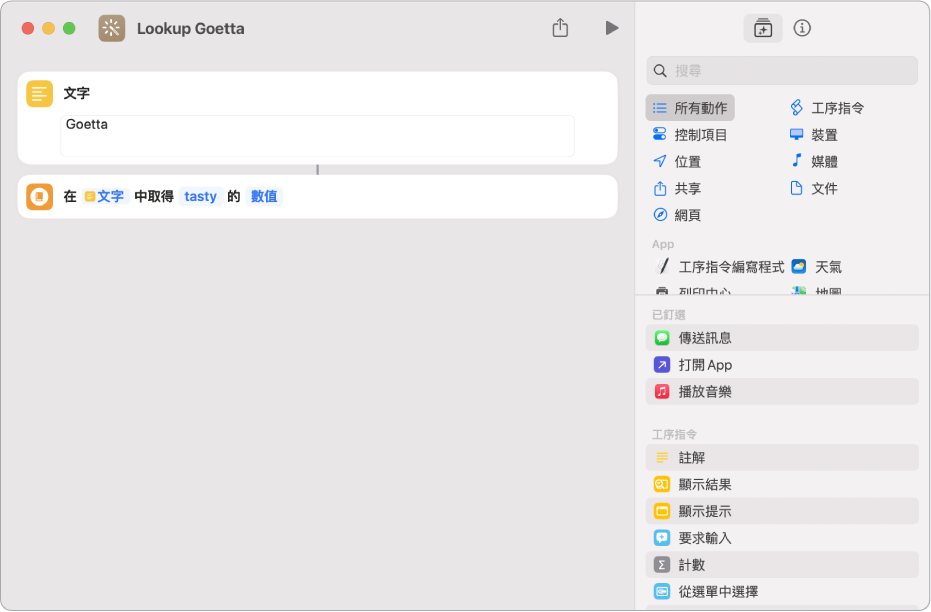
Task: Select the 控制項目 category
Action: 690,135
